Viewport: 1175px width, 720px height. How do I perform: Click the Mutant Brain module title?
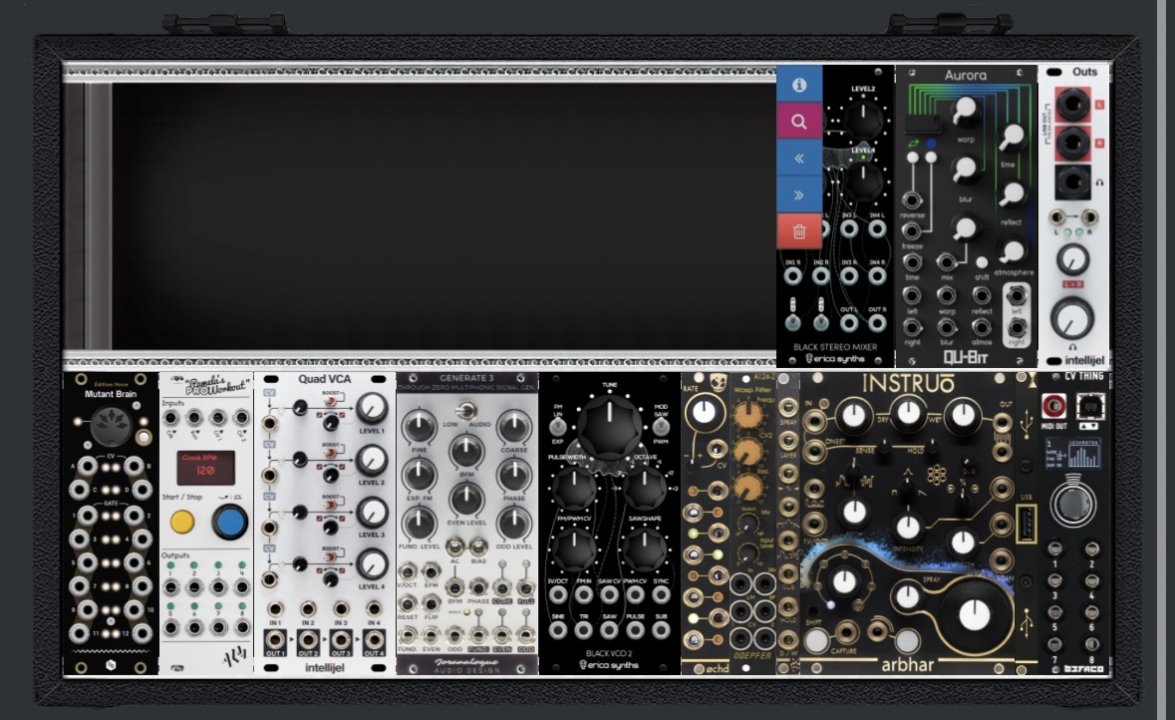click(110, 394)
